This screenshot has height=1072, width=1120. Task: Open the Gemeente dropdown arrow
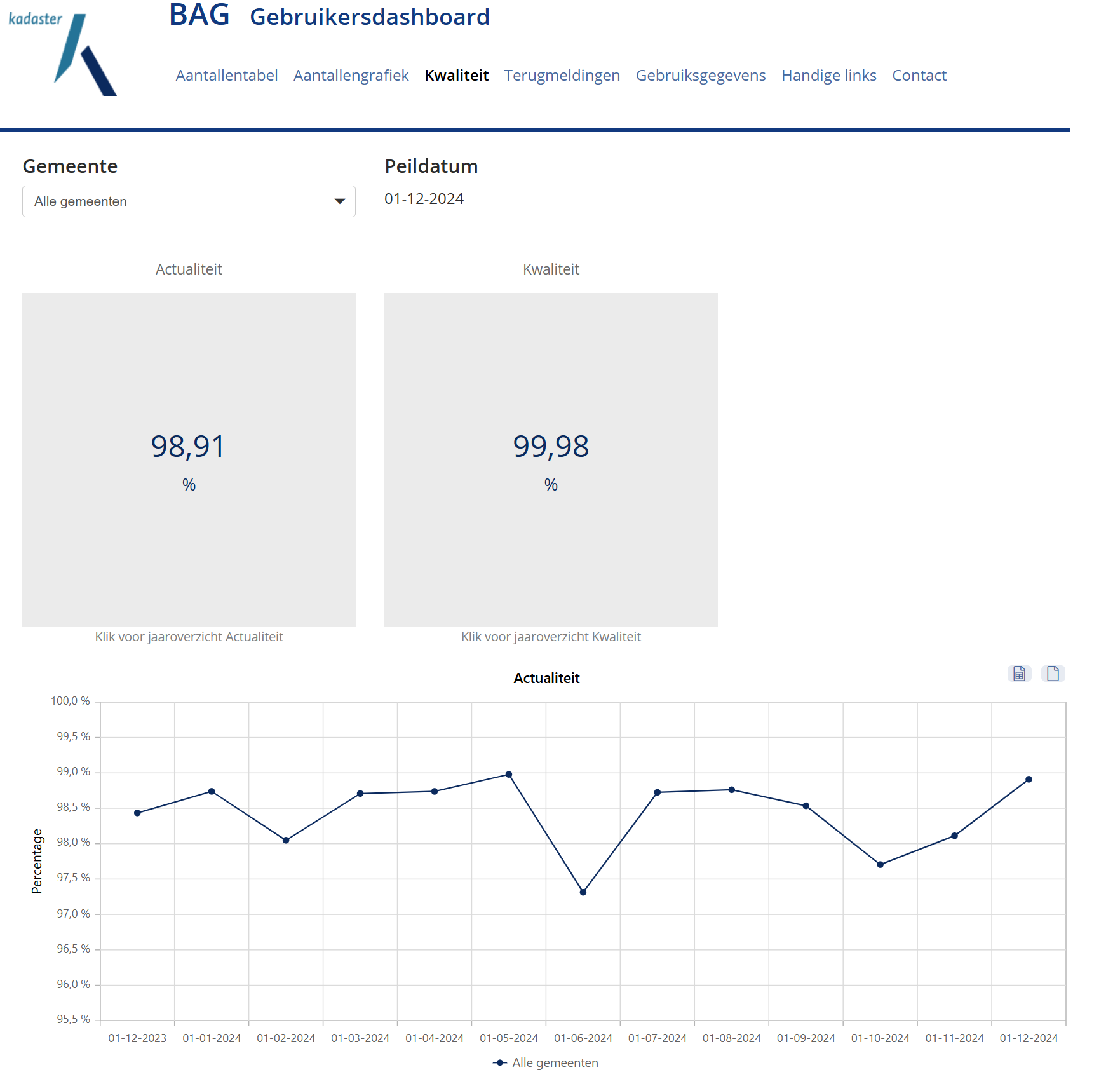340,201
